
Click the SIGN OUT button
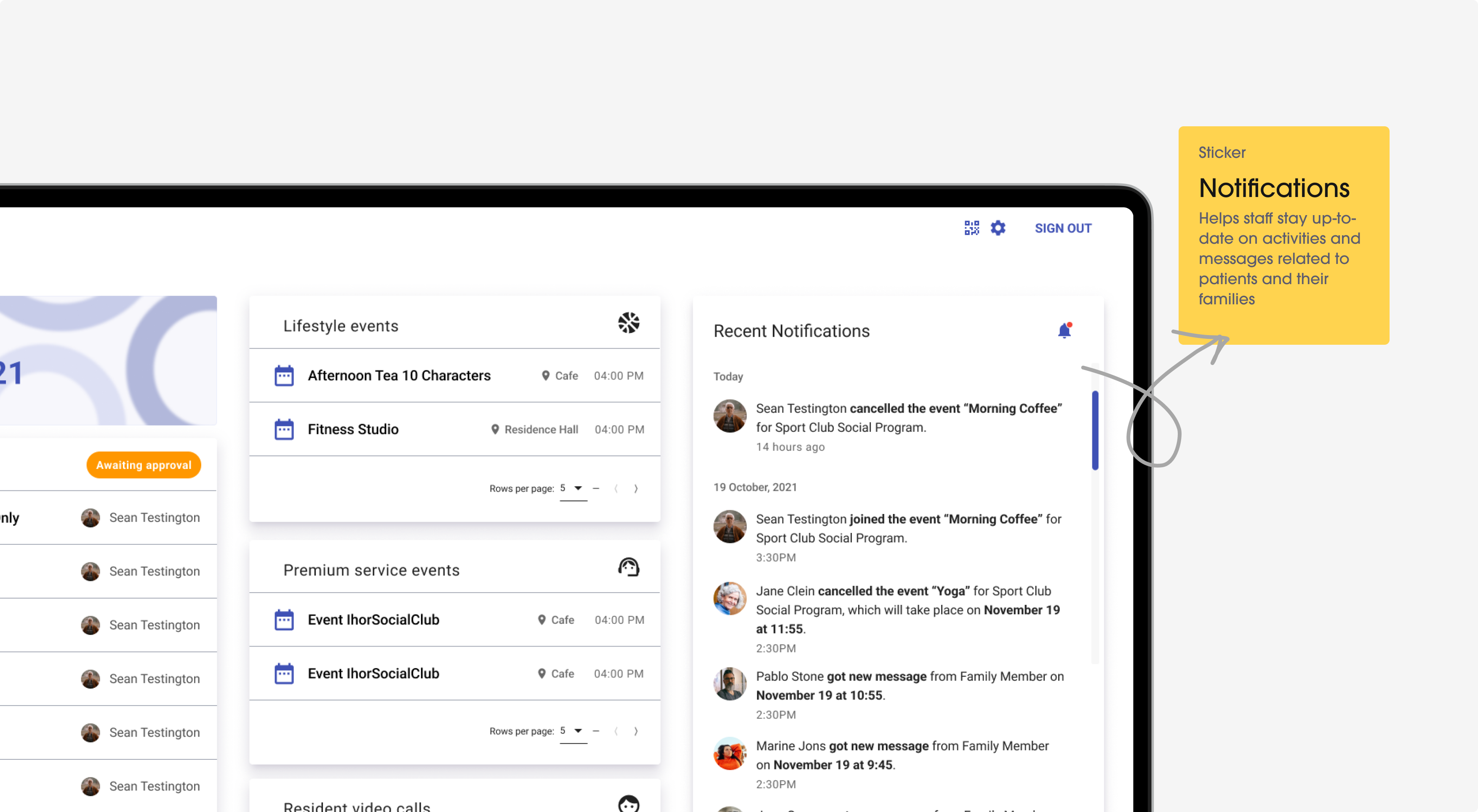pos(1063,228)
